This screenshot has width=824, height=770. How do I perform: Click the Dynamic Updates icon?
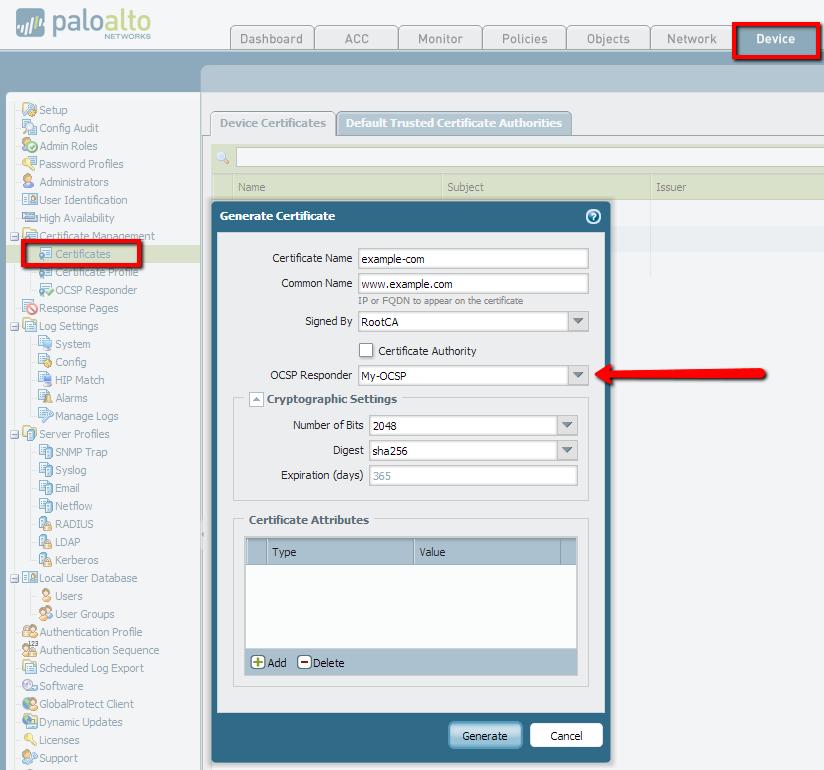30,721
